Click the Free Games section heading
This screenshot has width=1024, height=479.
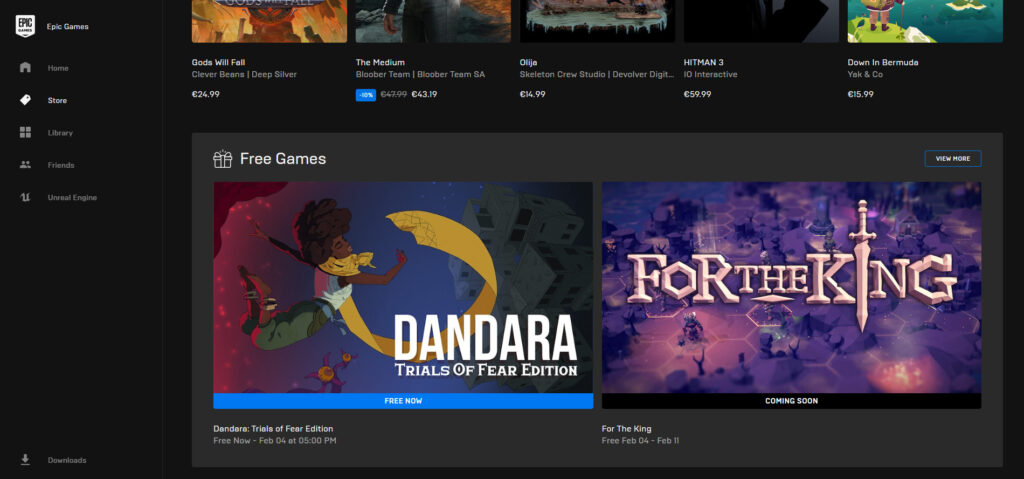tap(283, 159)
